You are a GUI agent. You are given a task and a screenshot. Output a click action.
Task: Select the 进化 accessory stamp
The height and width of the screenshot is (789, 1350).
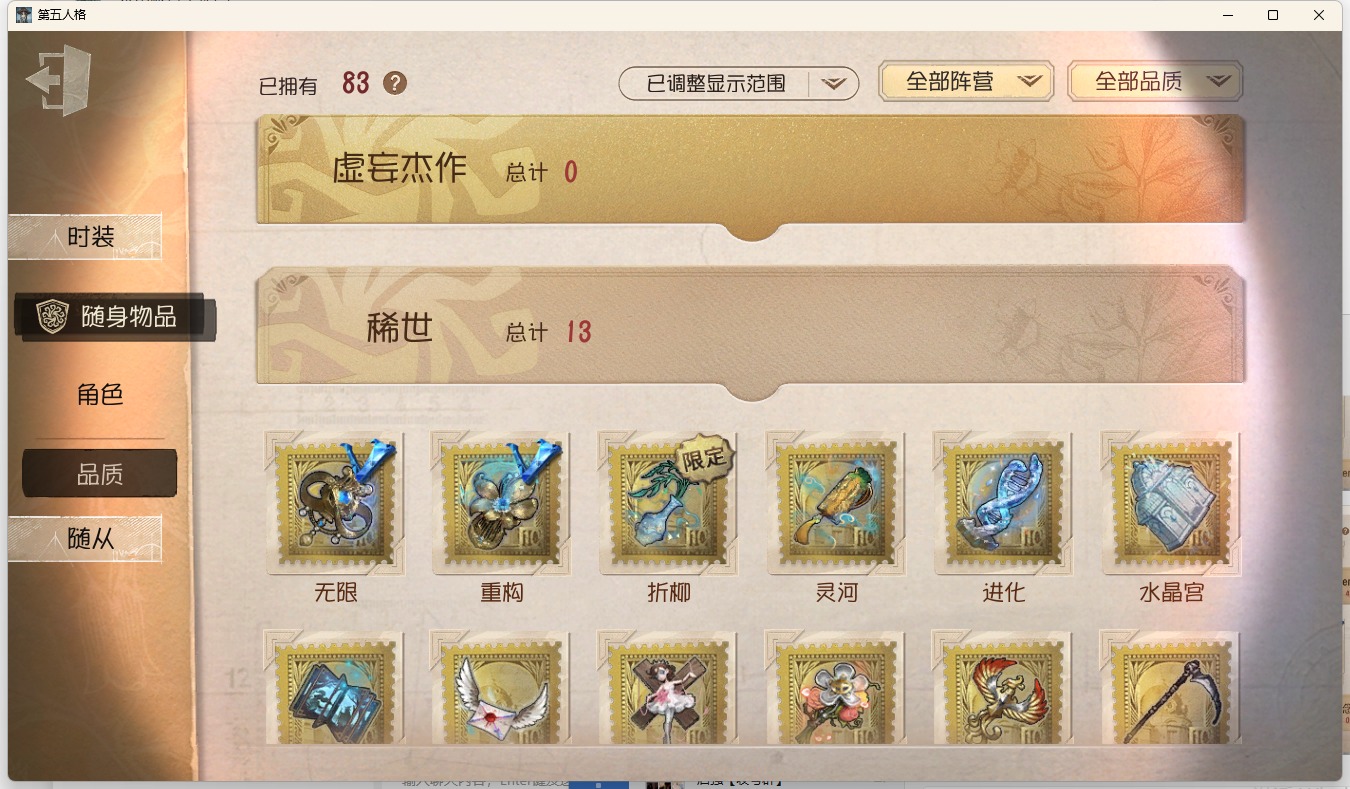(1003, 503)
